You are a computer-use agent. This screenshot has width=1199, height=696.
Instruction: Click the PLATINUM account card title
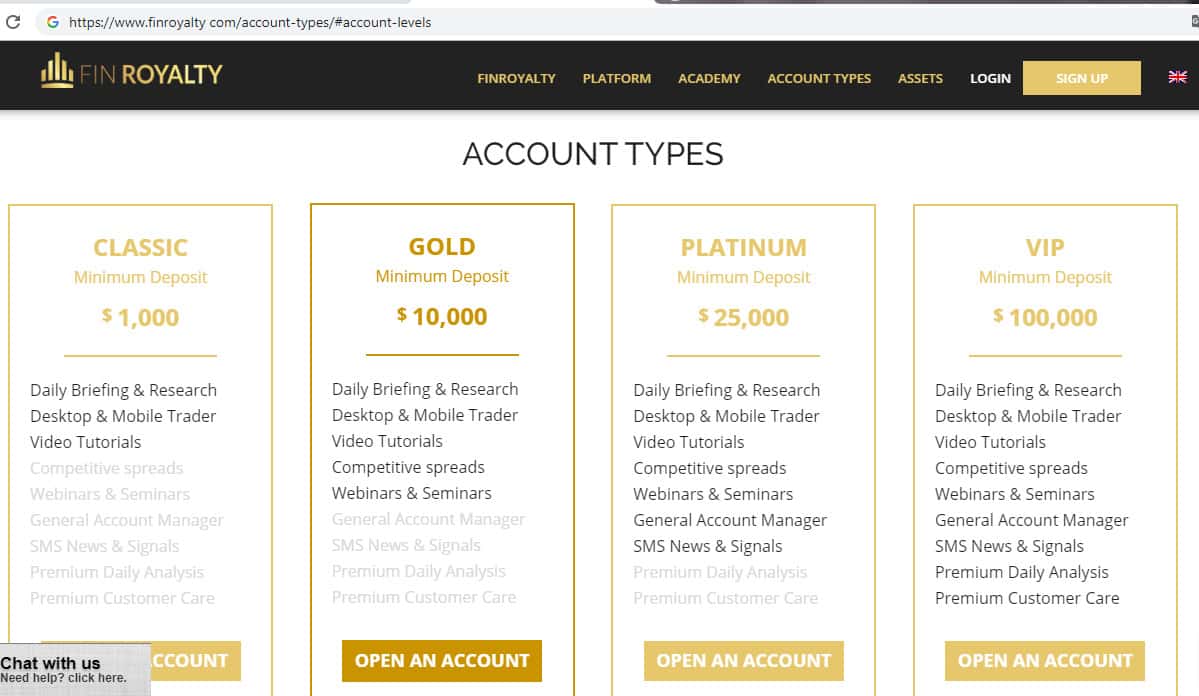pos(743,247)
